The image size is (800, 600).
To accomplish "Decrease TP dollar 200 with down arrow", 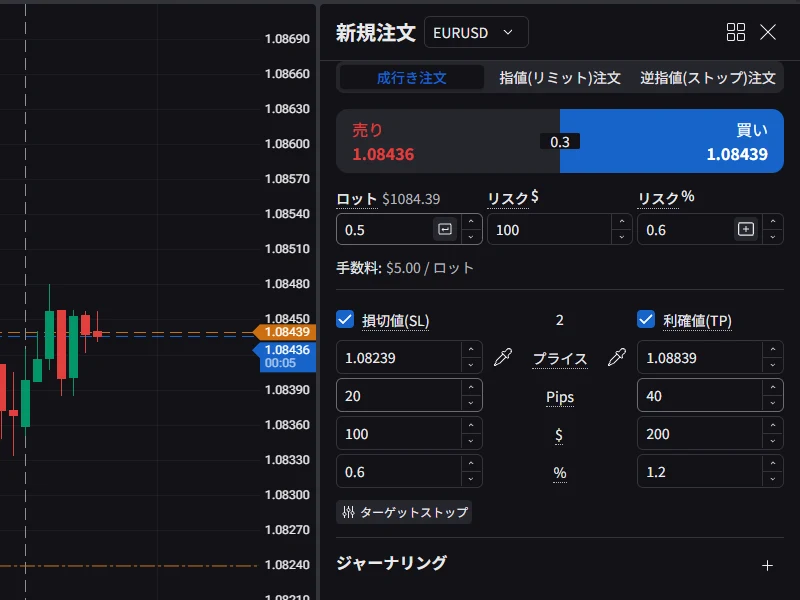I will [773, 441].
